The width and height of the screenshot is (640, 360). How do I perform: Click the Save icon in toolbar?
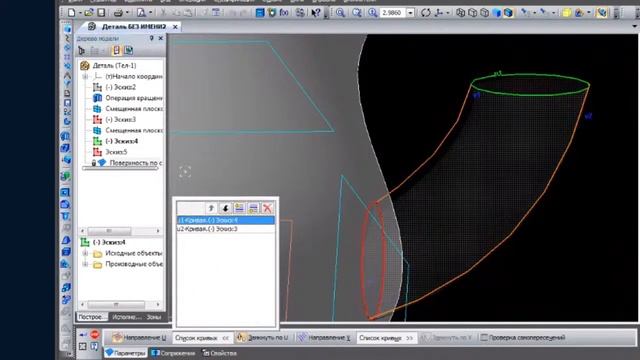[x=101, y=13]
